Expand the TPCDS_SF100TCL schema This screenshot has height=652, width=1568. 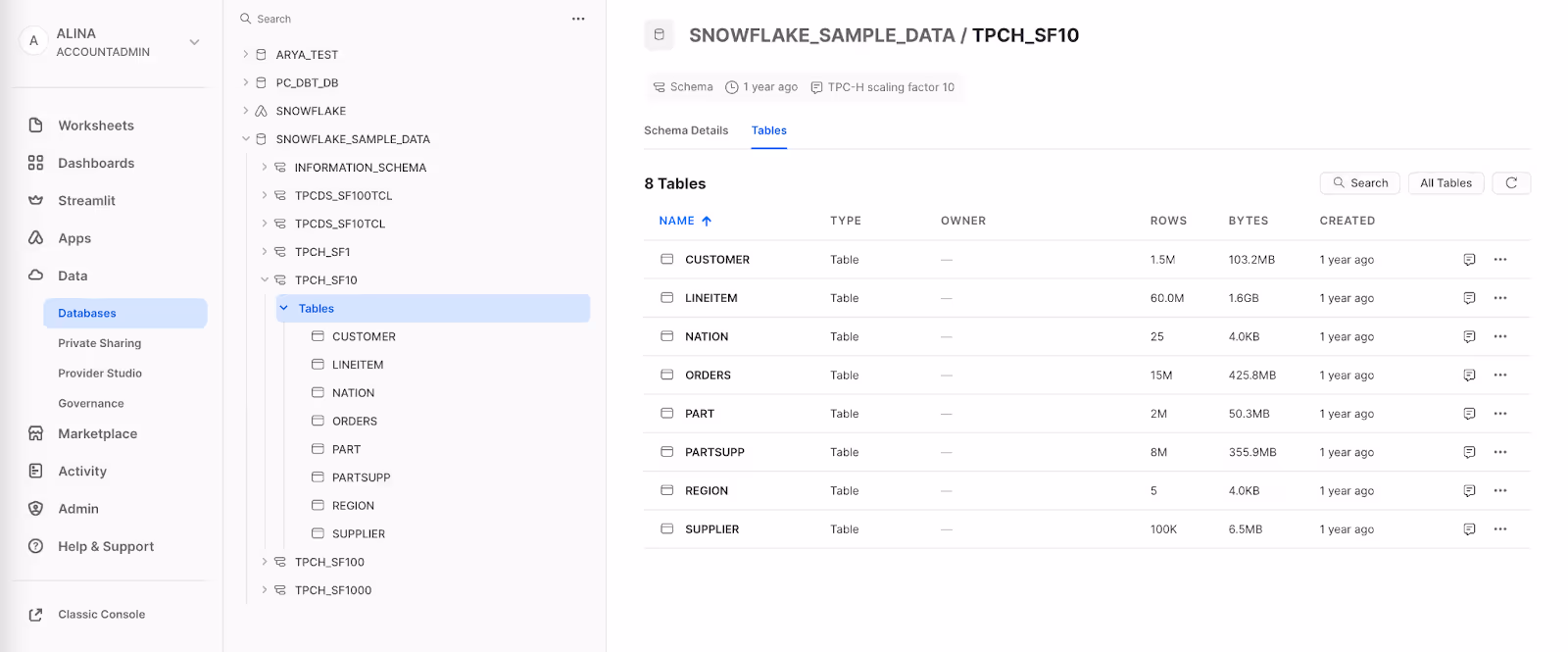[x=265, y=196]
